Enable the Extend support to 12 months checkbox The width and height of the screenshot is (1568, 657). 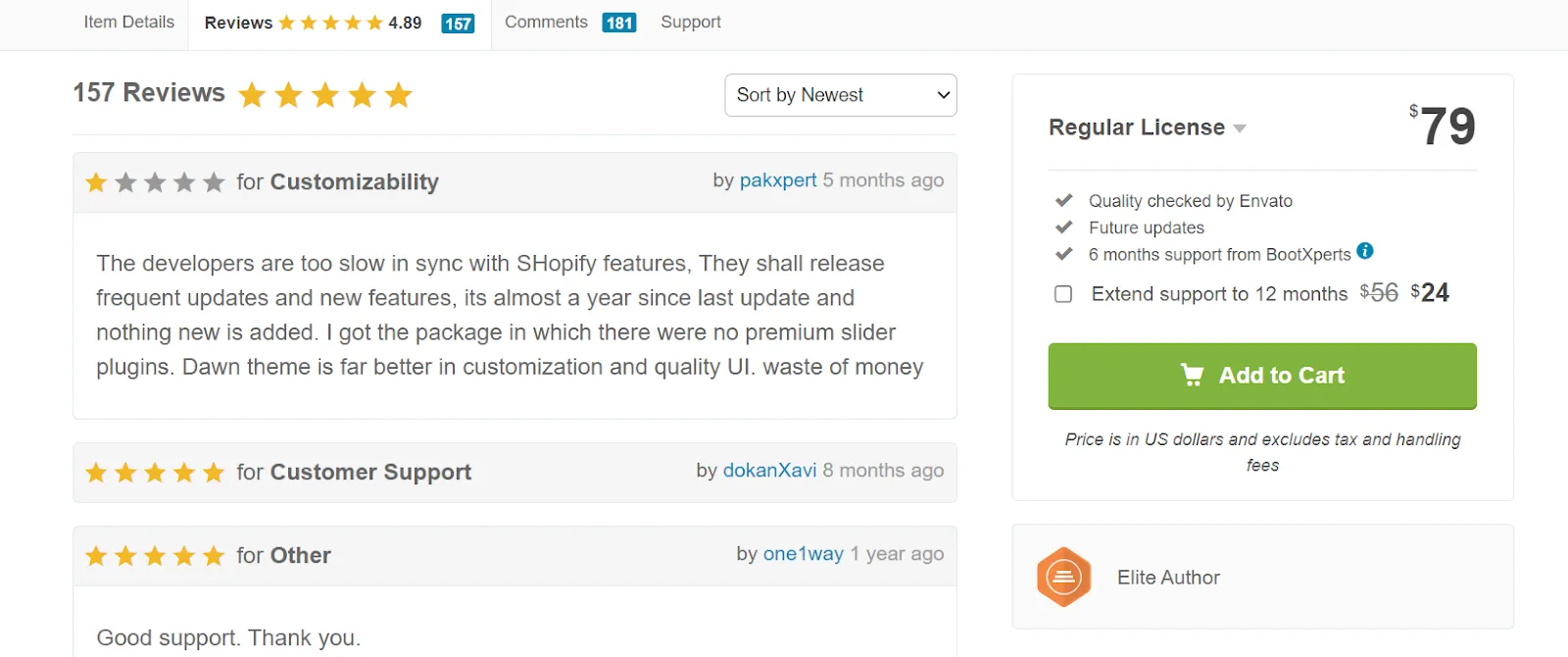[1063, 294]
